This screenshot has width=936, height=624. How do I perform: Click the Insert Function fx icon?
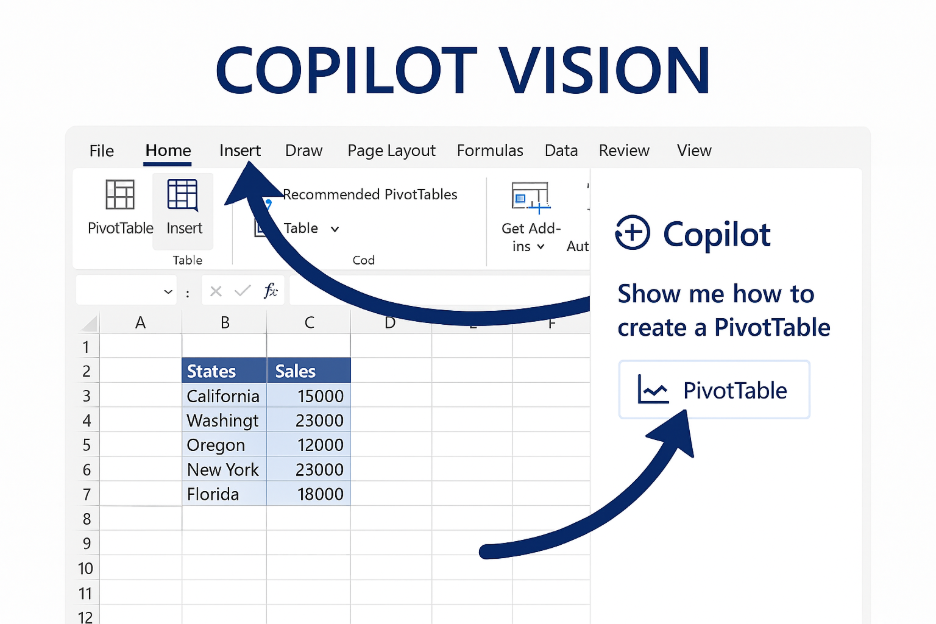click(x=270, y=291)
